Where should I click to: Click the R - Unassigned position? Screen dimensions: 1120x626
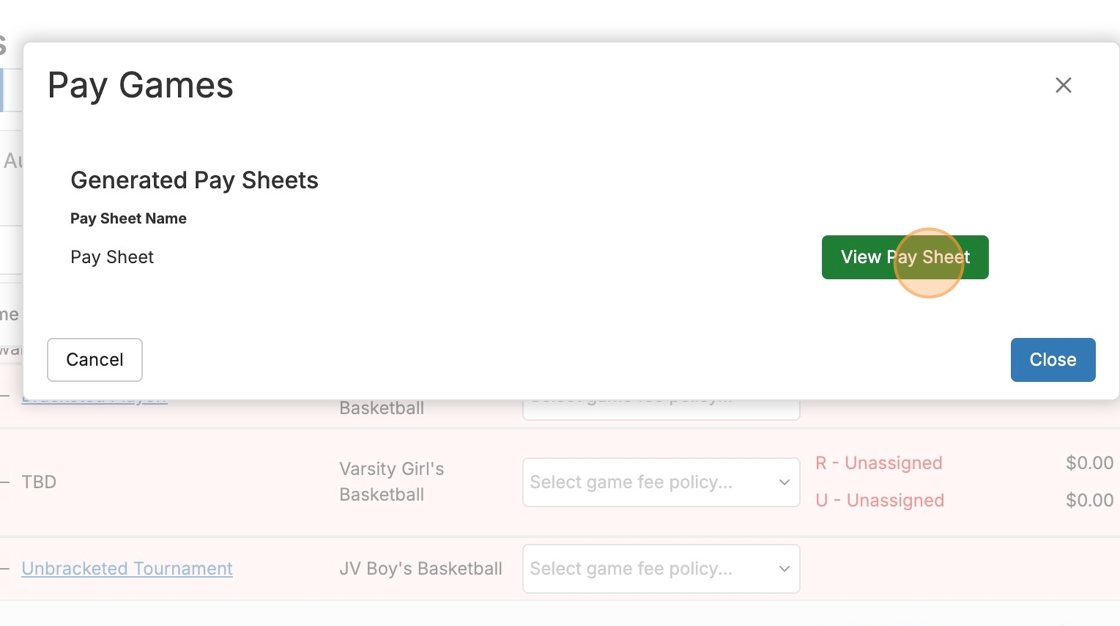tap(879, 463)
